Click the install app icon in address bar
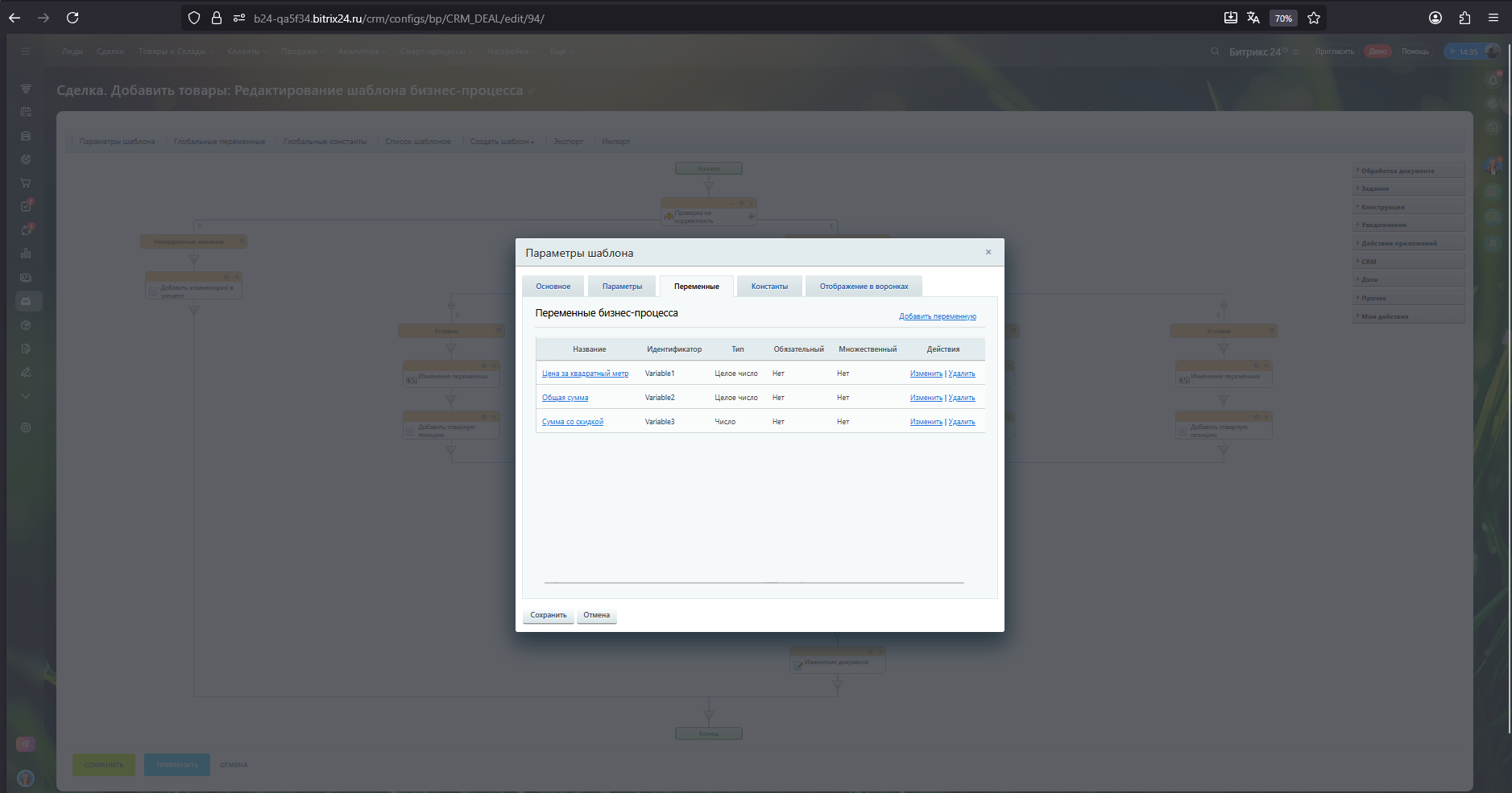The image size is (1512, 793). tap(1230, 18)
